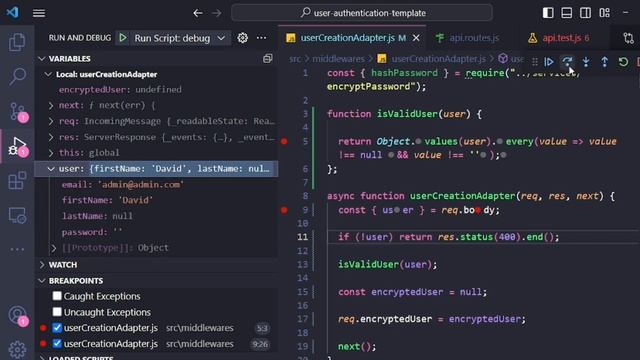Click line number 15 in the gutter
This screenshot has width=640, height=360.
click(x=302, y=292)
